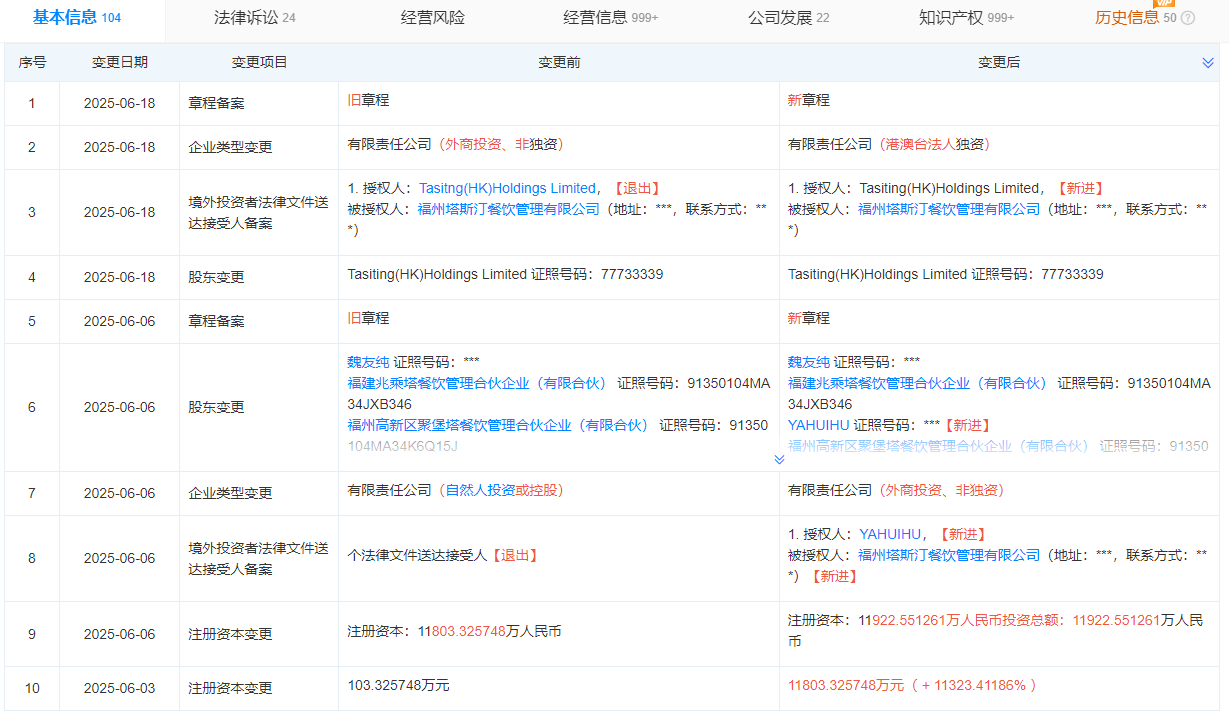Screen dimensions: 1229x719
Task: Click the 变更日期 column header
Action: coord(120,62)
